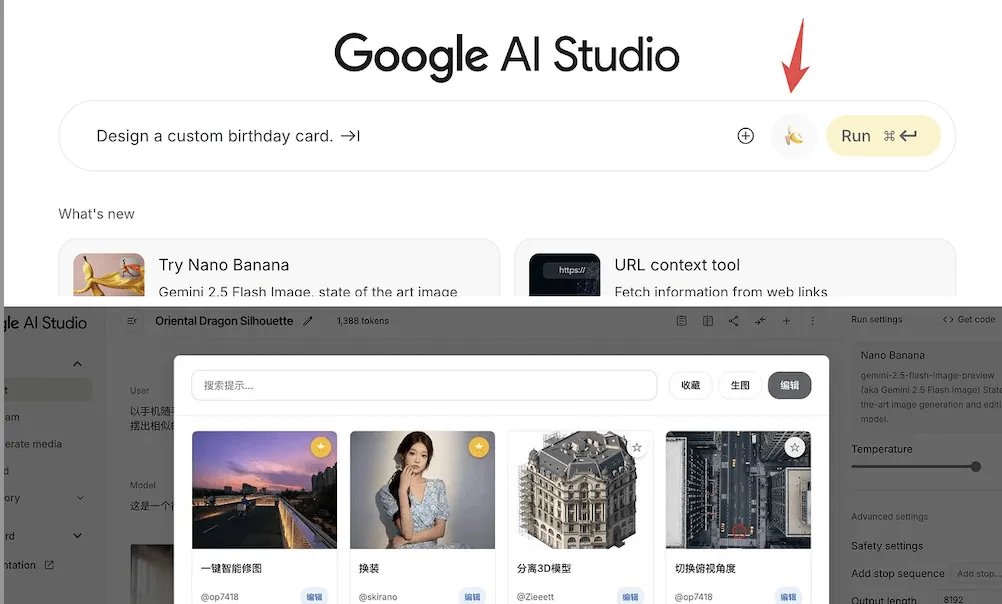The width and height of the screenshot is (1002, 604).
Task: Open the Try Nano Banana card
Action: tap(279, 268)
